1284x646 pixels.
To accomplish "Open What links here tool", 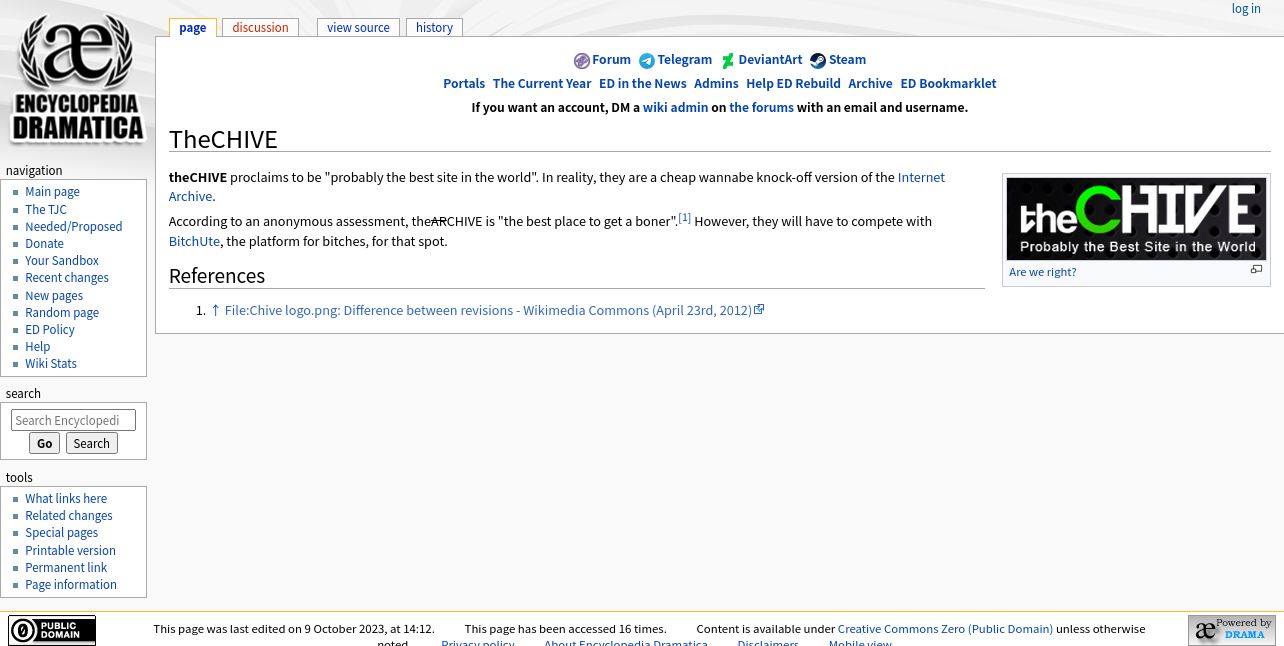I will click(x=66, y=499).
